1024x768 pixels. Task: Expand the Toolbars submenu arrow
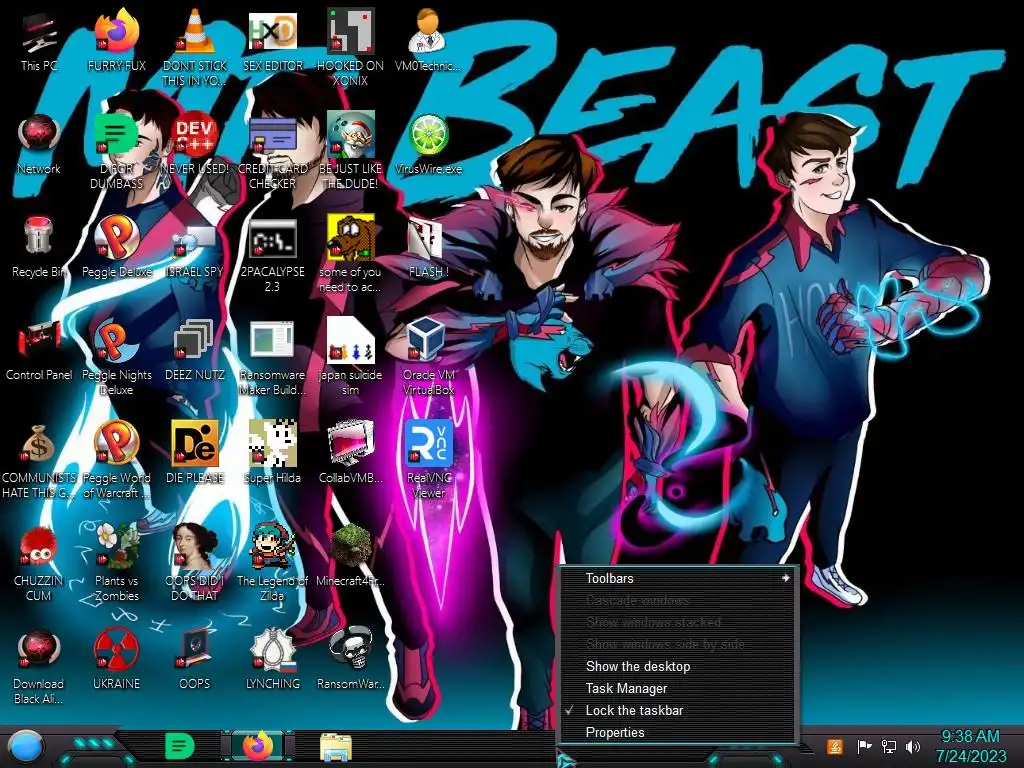pos(786,578)
